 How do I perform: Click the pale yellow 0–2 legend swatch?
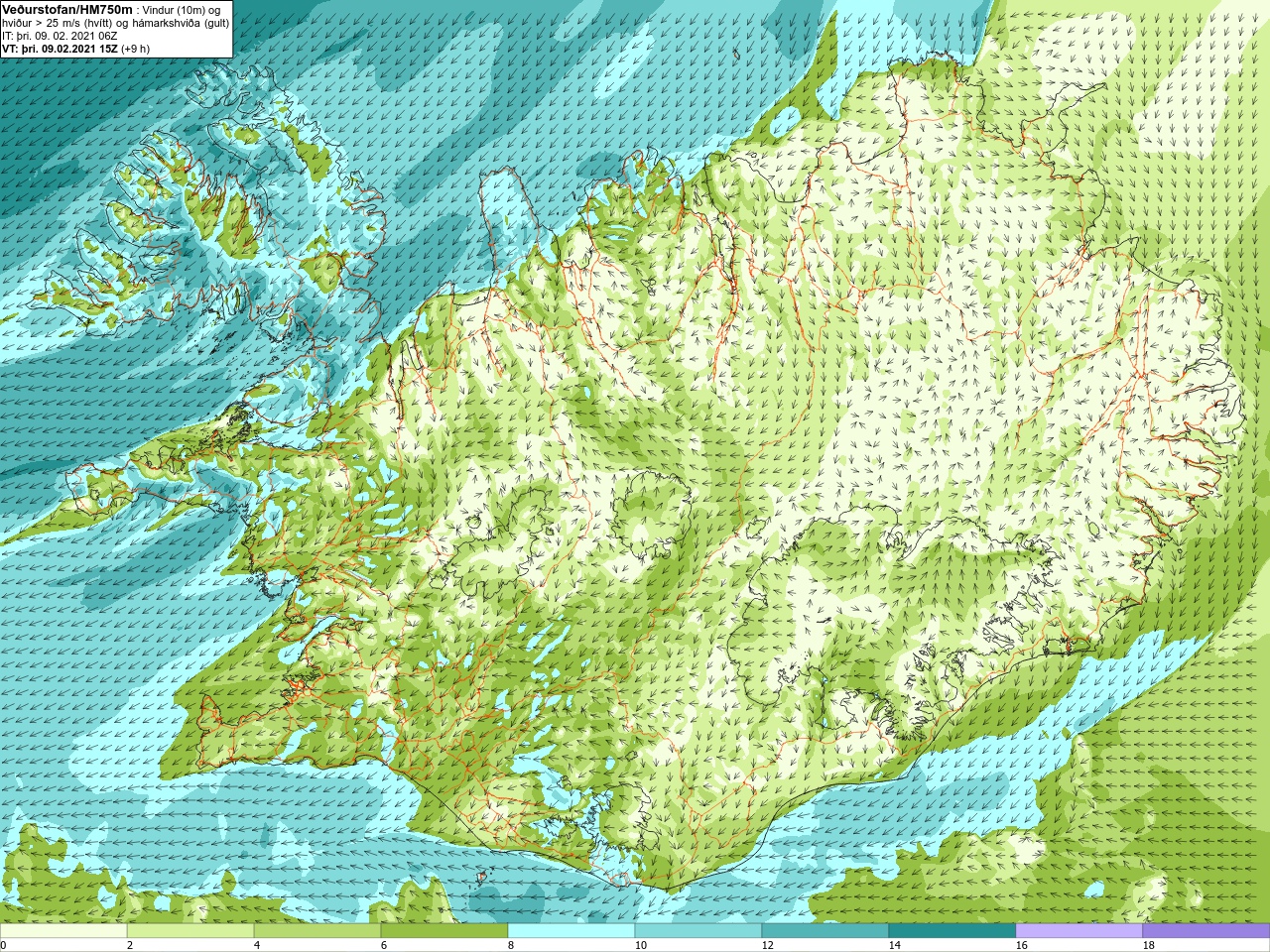click(x=63, y=931)
